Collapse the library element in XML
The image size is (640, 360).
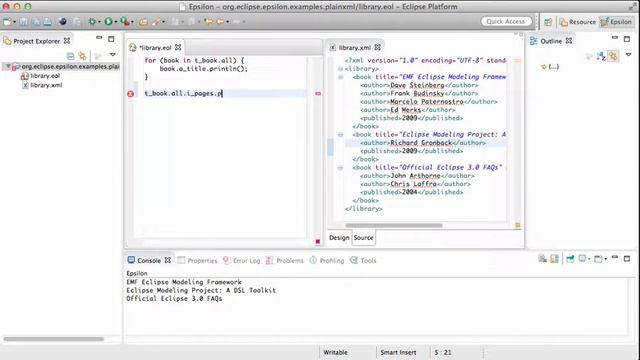point(340,69)
